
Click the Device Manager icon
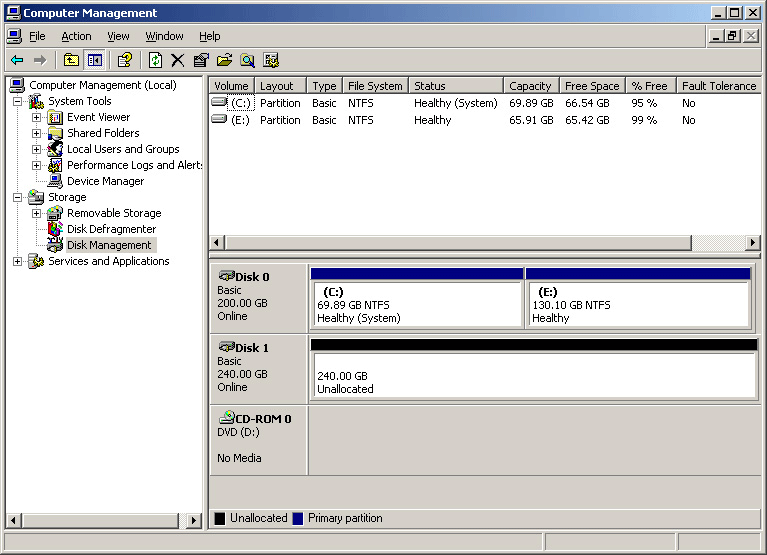pyautogui.click(x=55, y=181)
